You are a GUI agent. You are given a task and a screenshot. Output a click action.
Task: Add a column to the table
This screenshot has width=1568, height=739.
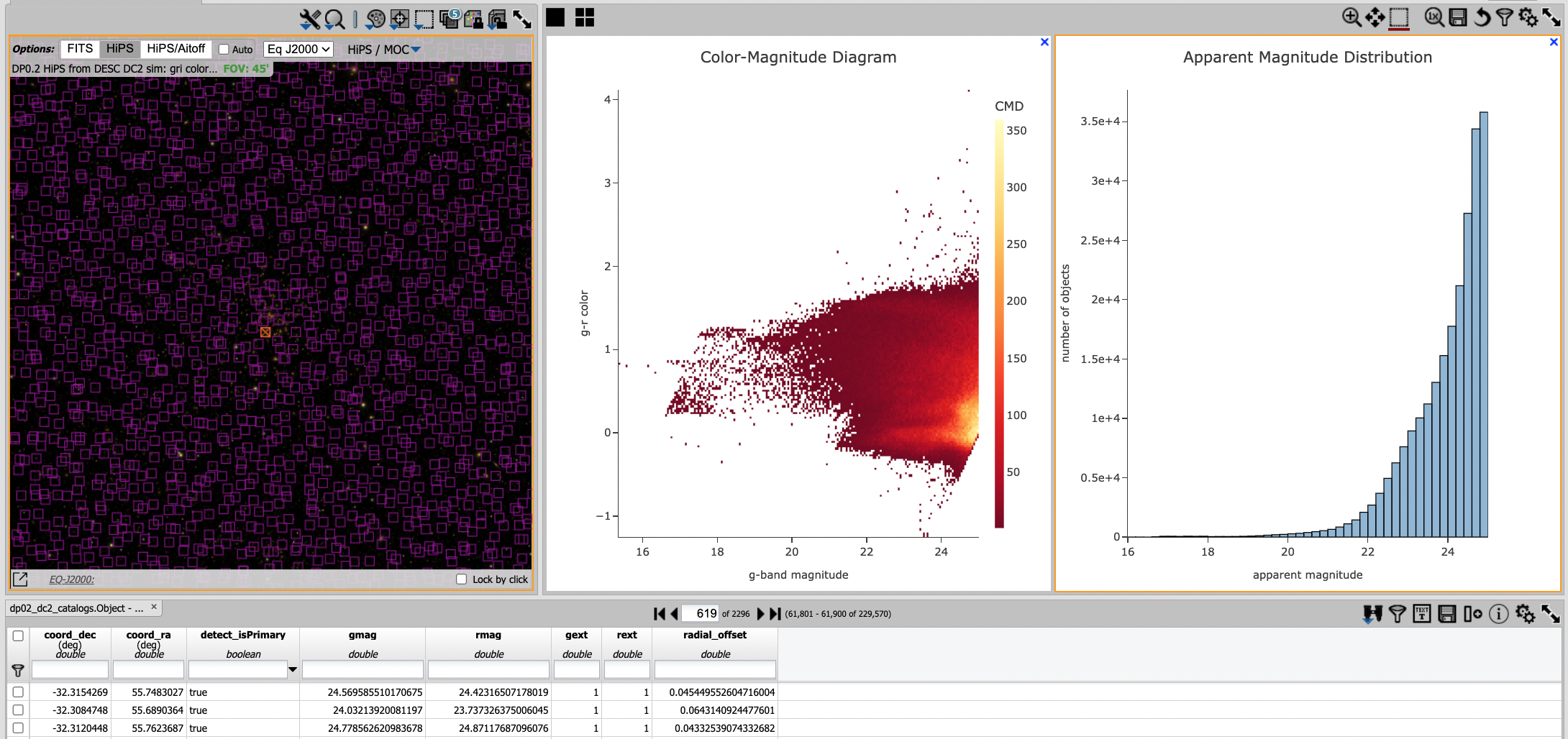click(x=1472, y=614)
